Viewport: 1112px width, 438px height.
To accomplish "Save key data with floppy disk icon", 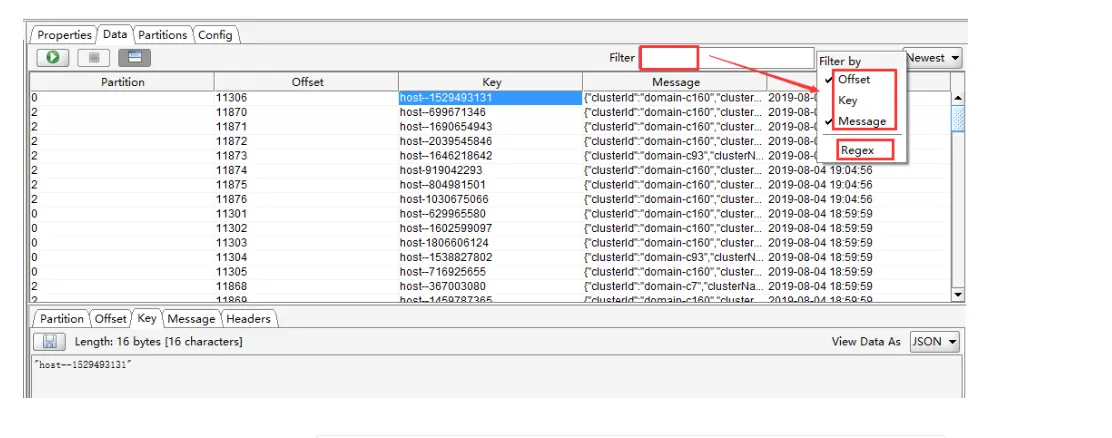I will click(50, 342).
